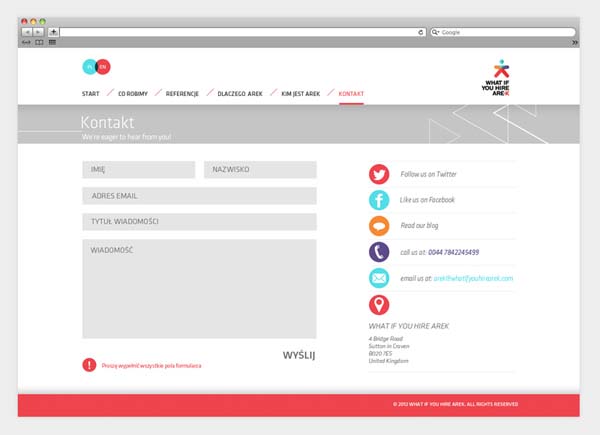The image size is (600, 435).
Task: Switch language to EN
Action: (x=103, y=67)
